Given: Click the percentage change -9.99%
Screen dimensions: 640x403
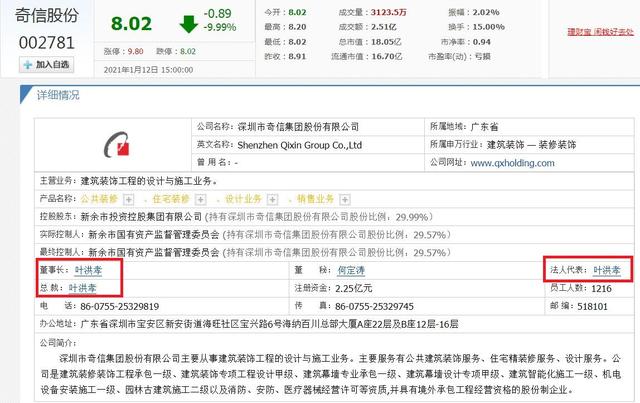Looking at the screenshot, I should coord(220,27).
